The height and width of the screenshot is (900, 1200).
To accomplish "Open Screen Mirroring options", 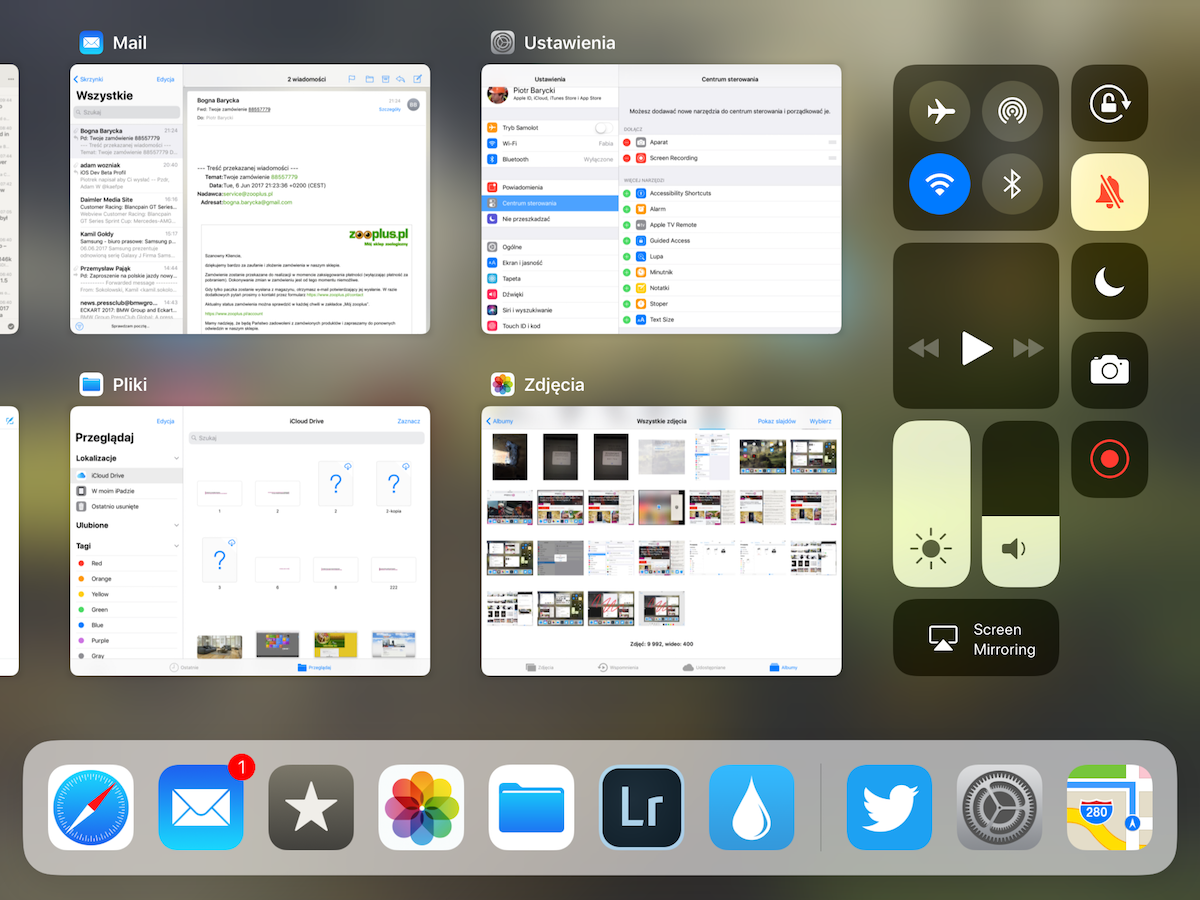I will (976, 638).
